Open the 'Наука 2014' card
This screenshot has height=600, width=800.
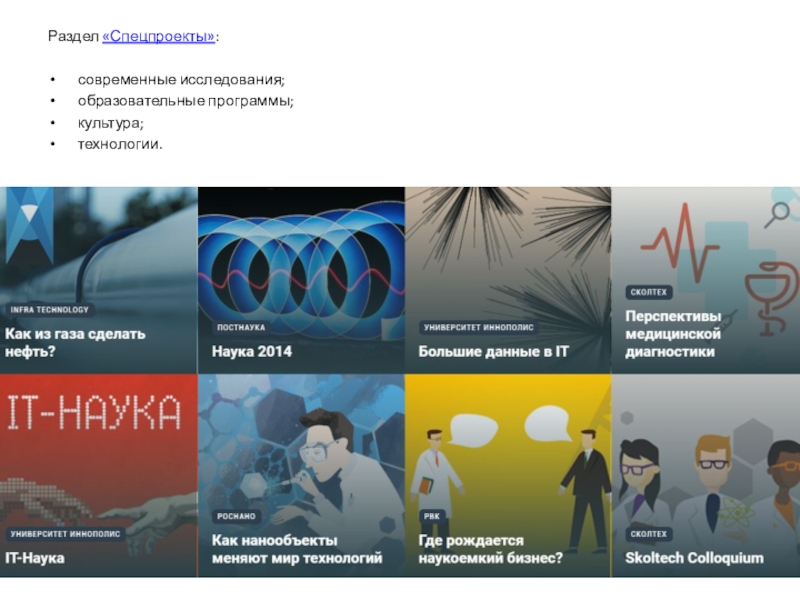302,280
